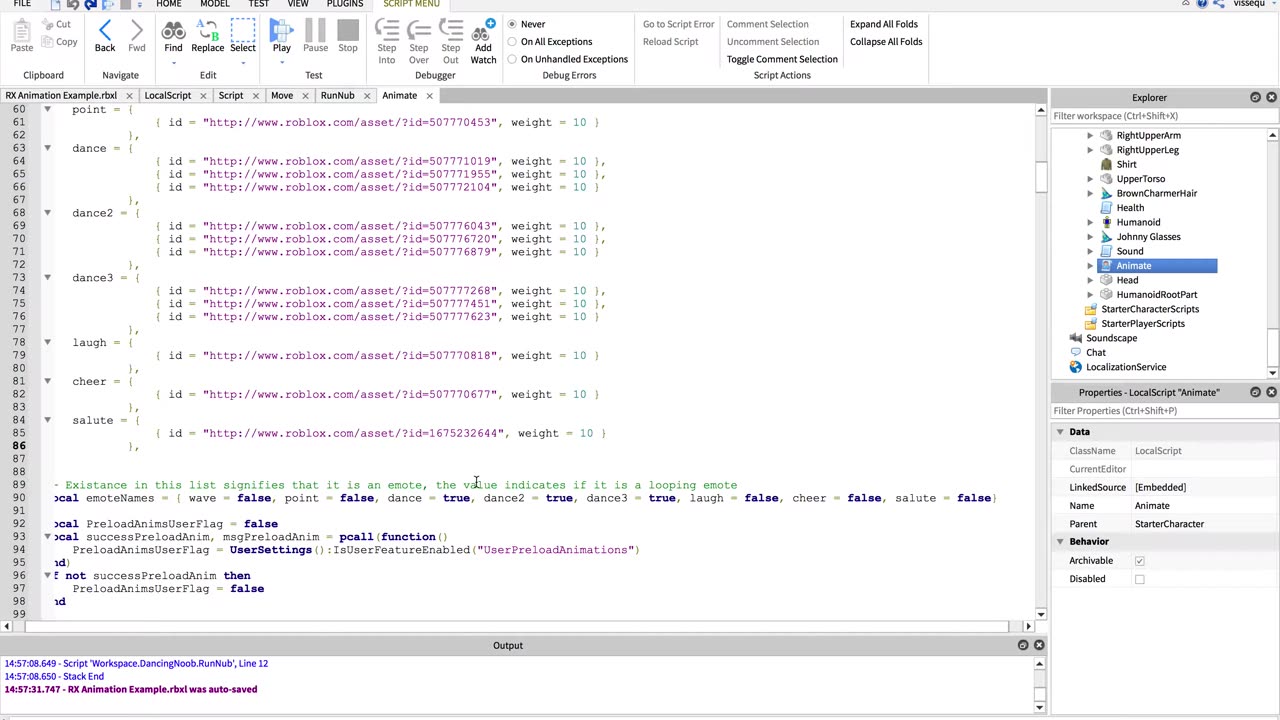This screenshot has height=720, width=1280.
Task: Close the Animate document tab
Action: 429,96
